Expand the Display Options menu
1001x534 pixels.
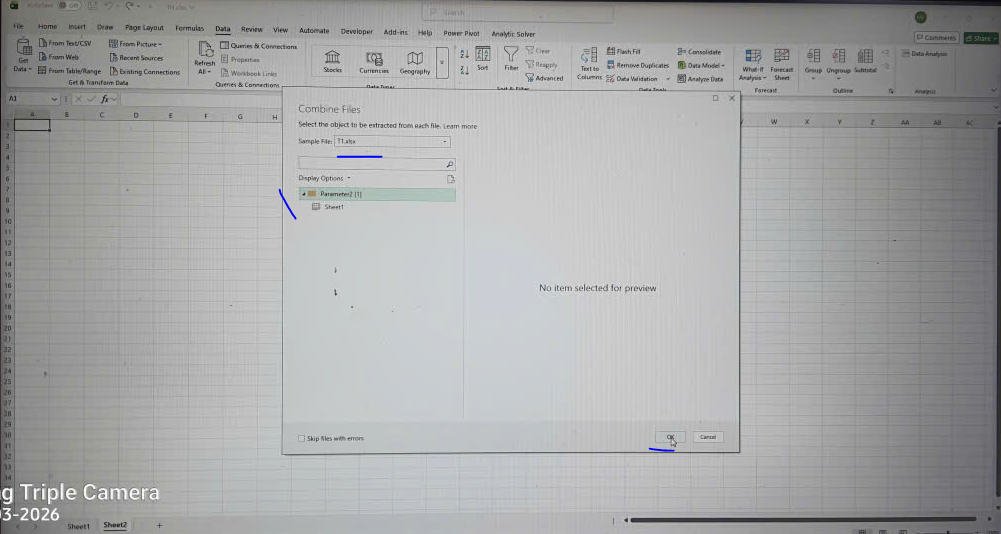point(324,178)
